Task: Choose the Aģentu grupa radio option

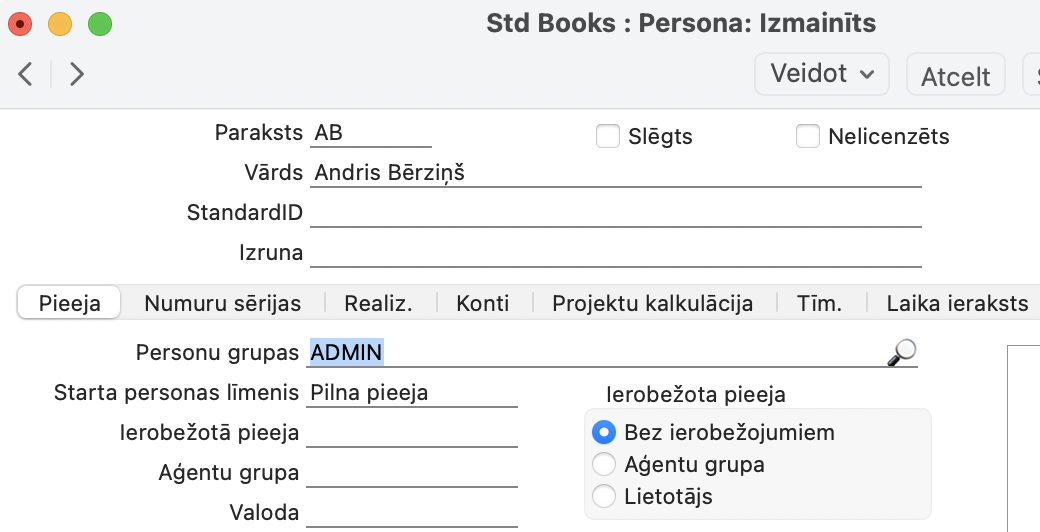Action: 603,464
